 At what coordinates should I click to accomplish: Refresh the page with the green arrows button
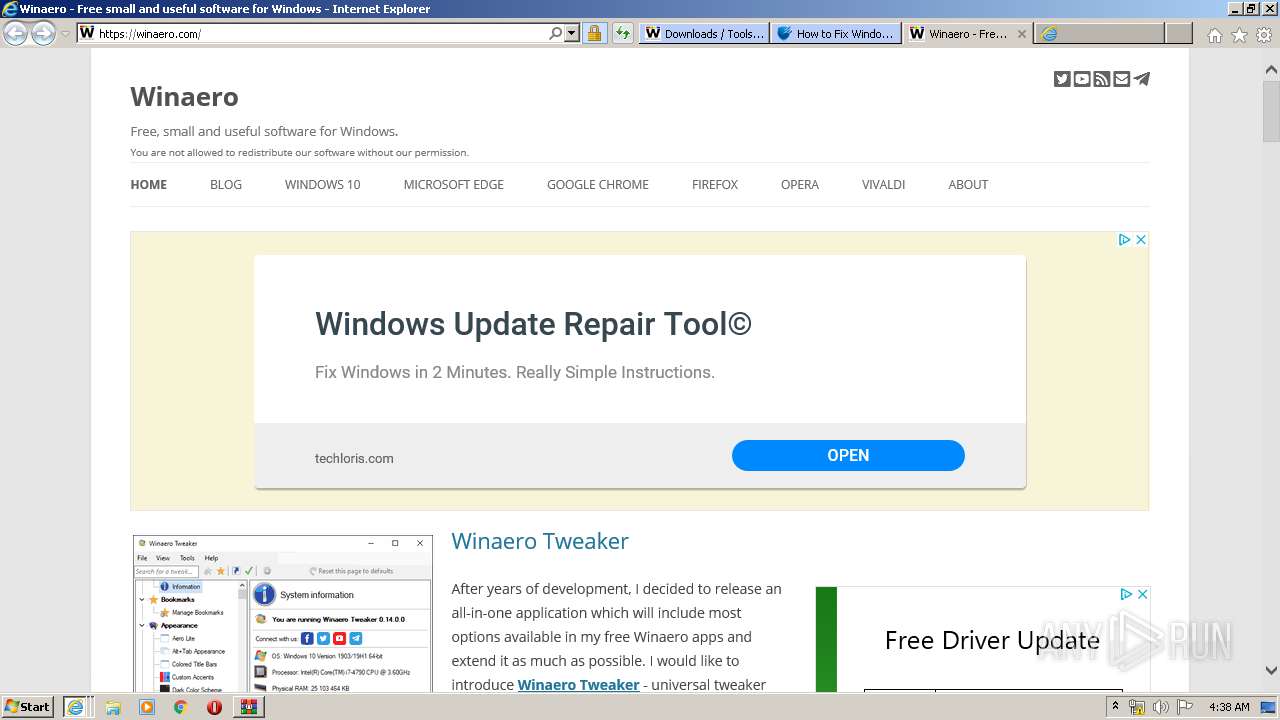[623, 33]
